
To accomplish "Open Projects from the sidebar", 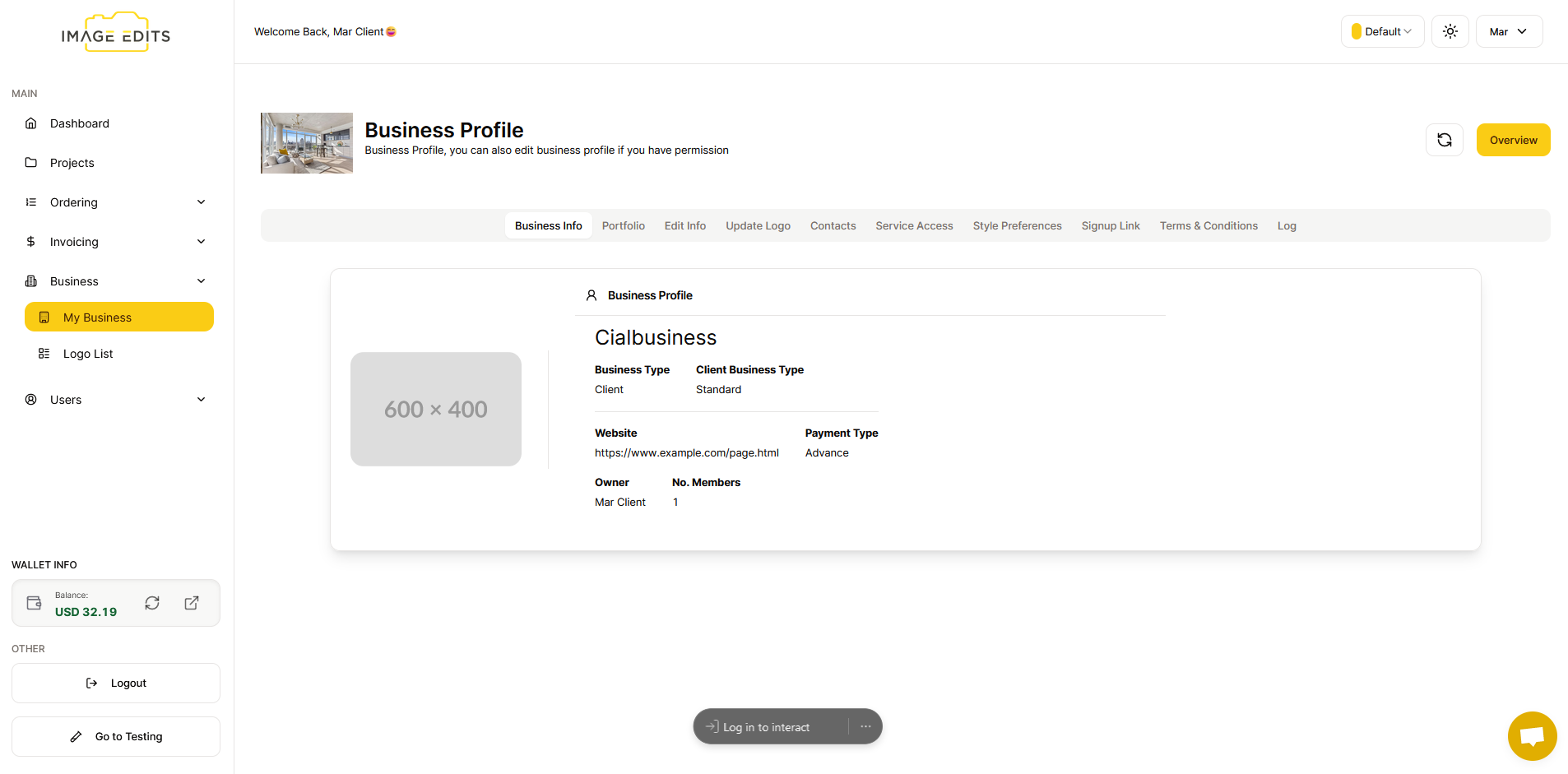I will tap(72, 163).
